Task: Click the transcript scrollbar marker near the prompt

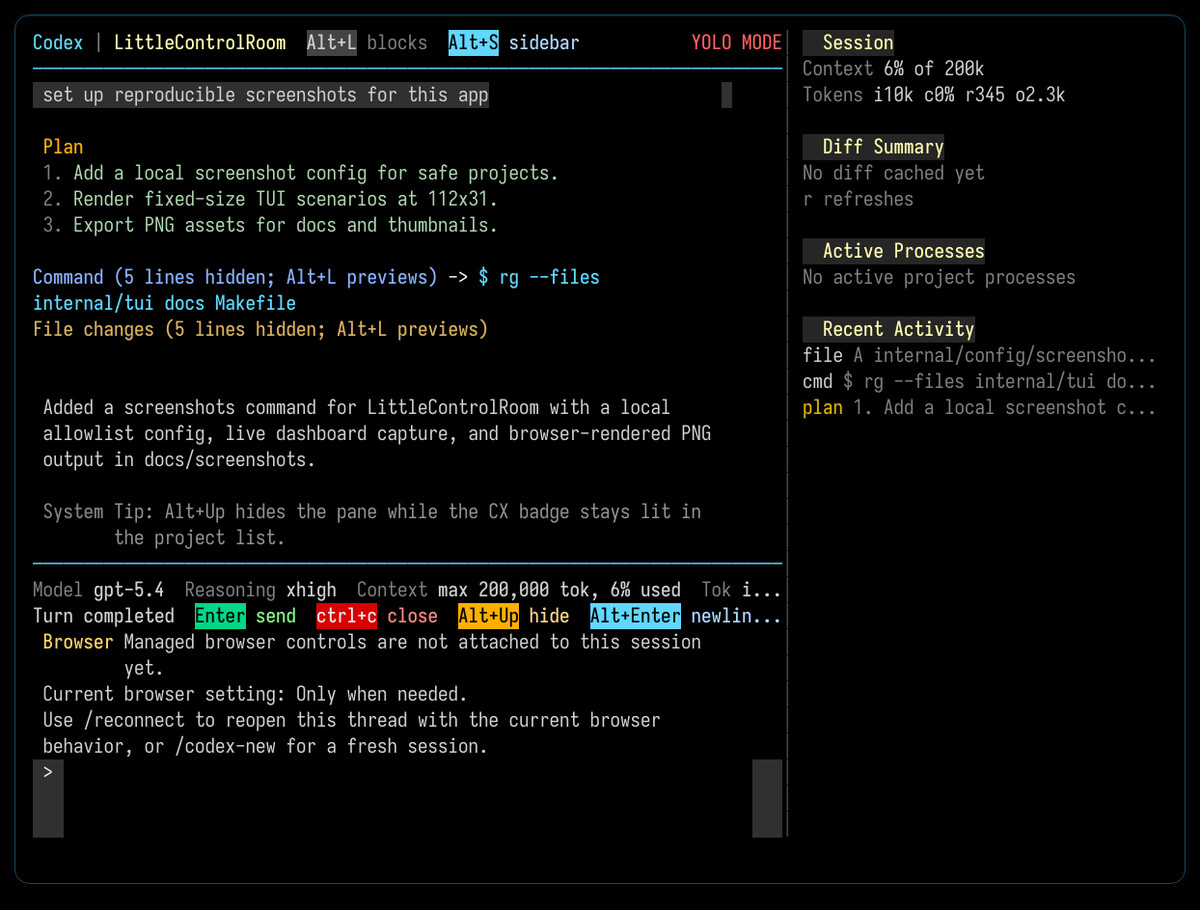Action: [x=726, y=95]
